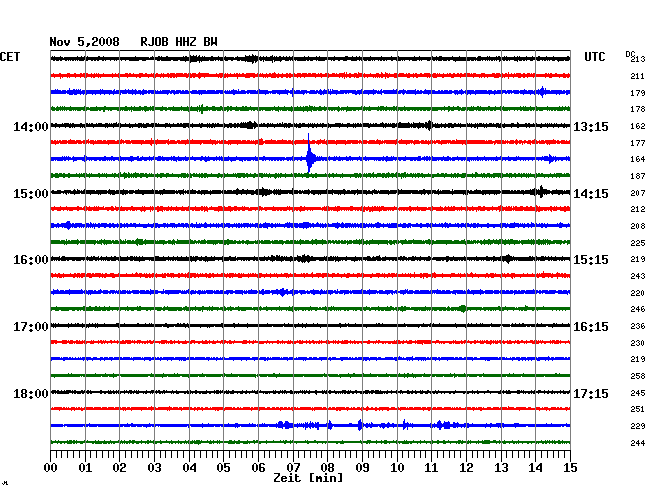
Task: Select the "15:00" CET time label
Action: click(31, 194)
